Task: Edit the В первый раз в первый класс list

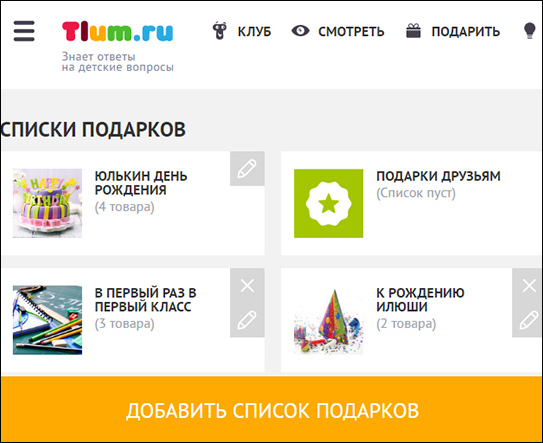Action: 247,320
